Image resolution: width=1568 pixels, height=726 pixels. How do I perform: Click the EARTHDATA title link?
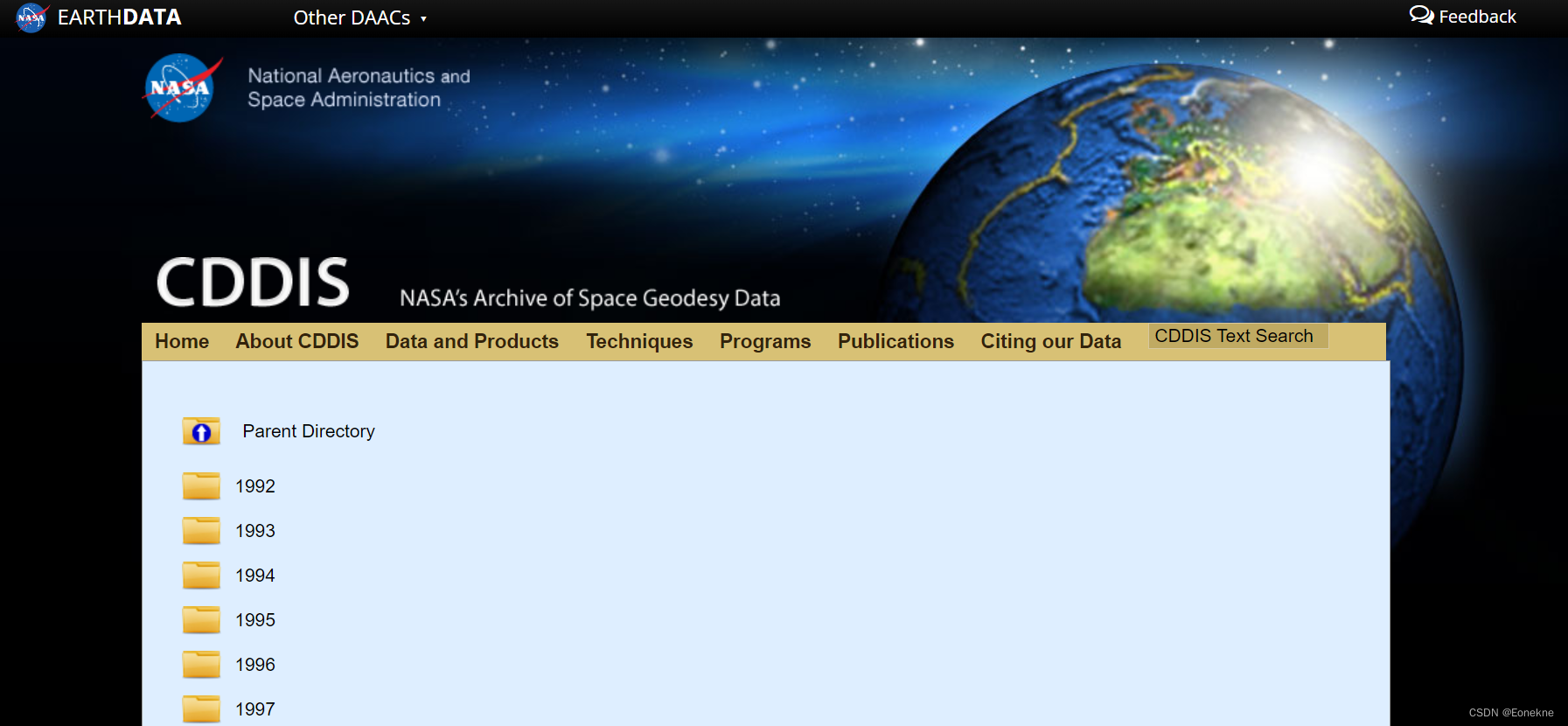[120, 17]
